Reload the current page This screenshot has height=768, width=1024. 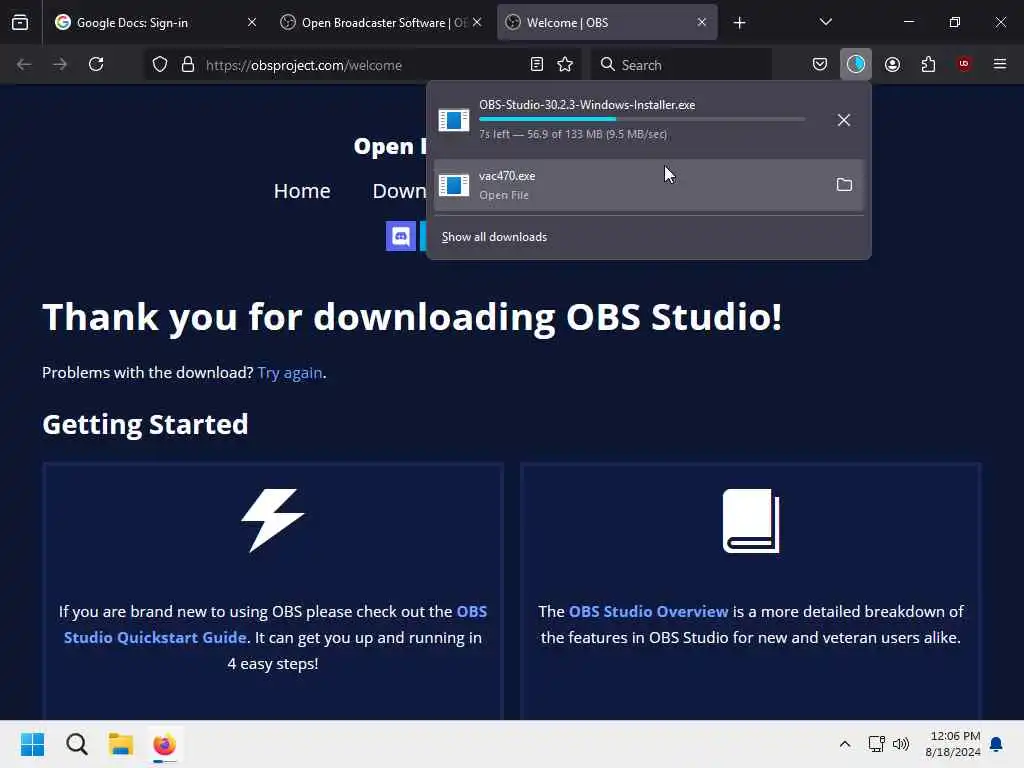(96, 64)
